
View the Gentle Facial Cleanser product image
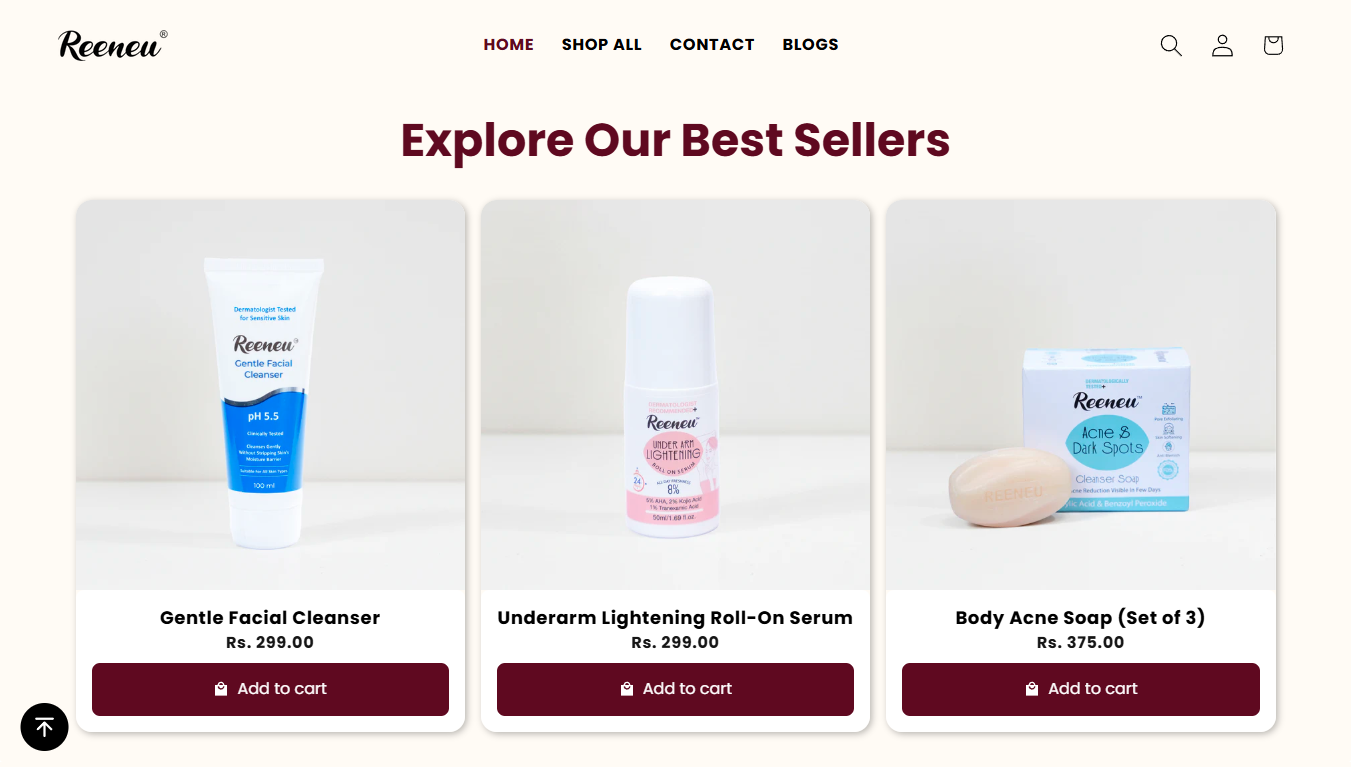tap(270, 395)
